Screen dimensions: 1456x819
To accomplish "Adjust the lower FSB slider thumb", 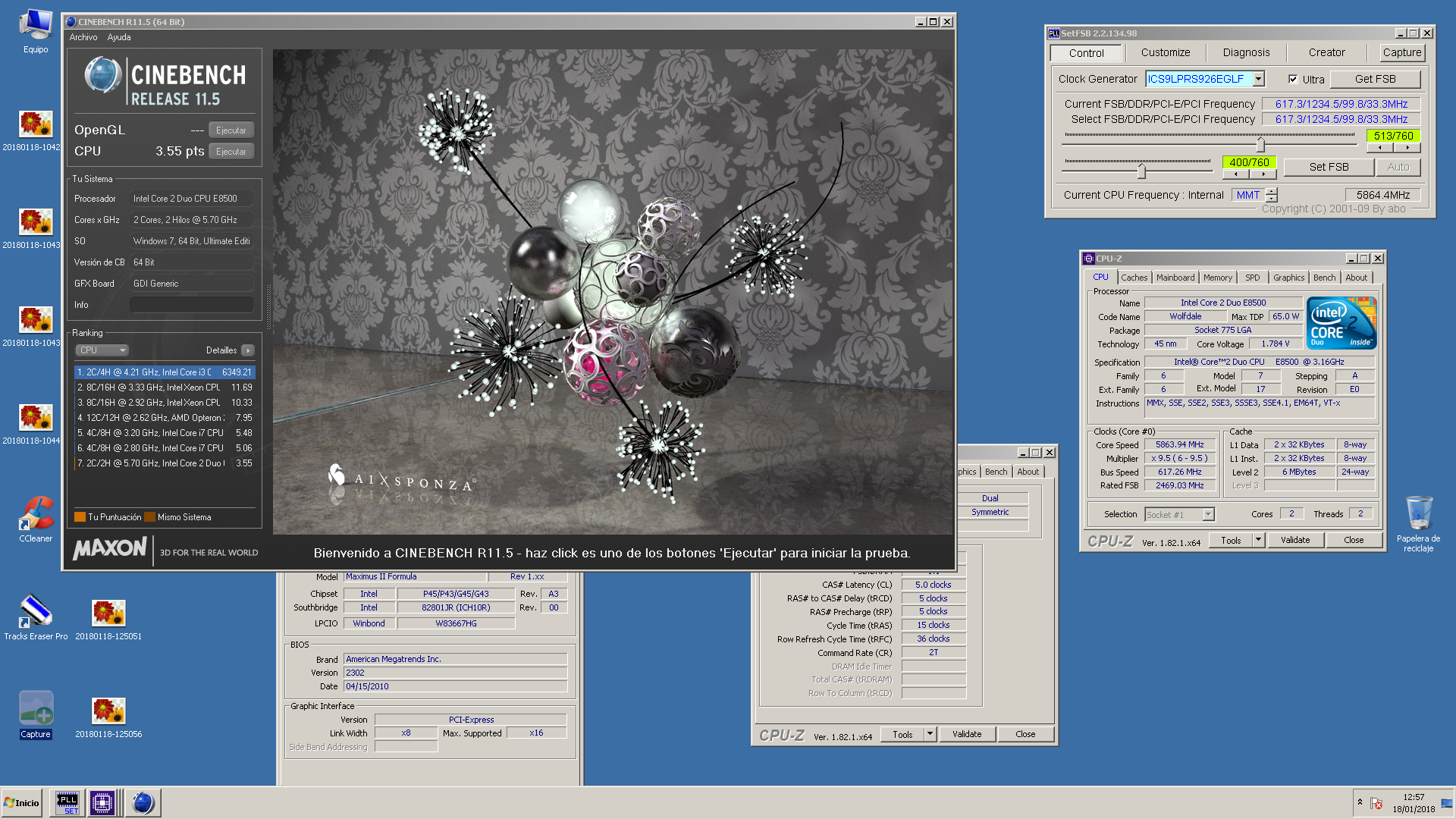I will 1141,171.
